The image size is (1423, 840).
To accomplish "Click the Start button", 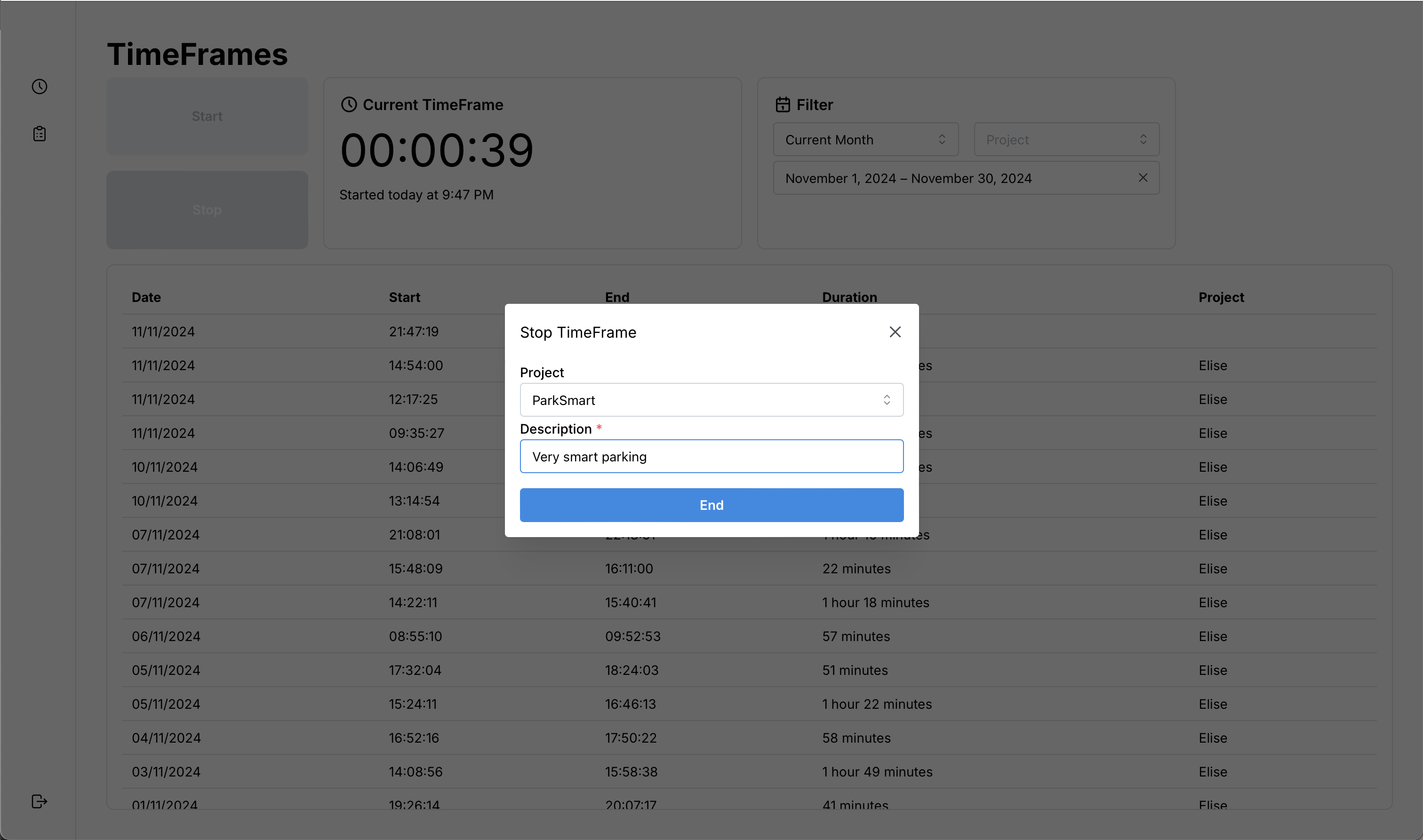I will [207, 116].
